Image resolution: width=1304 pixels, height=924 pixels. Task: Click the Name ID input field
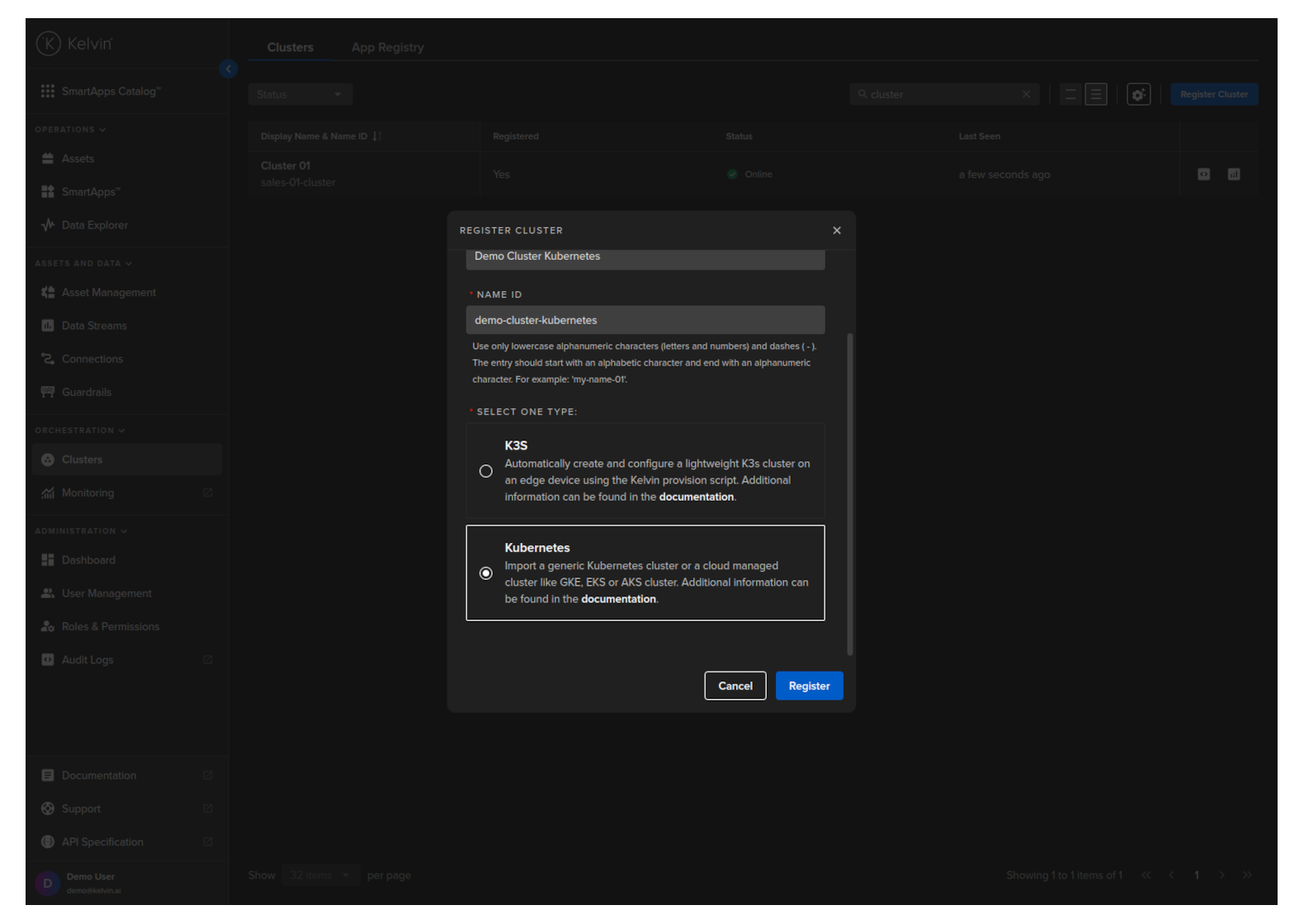(645, 320)
